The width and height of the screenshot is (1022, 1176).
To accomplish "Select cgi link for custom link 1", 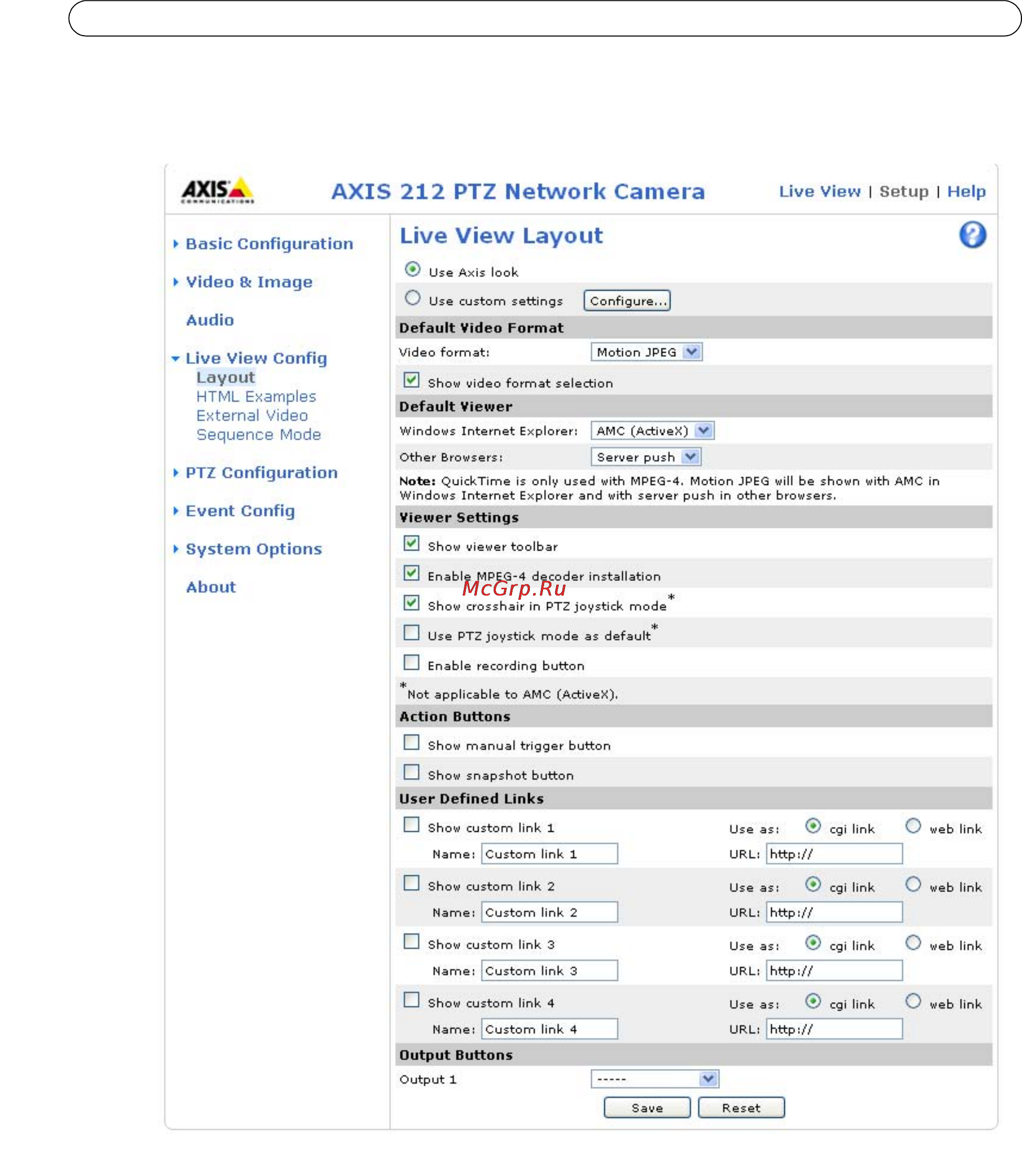I will 813,826.
